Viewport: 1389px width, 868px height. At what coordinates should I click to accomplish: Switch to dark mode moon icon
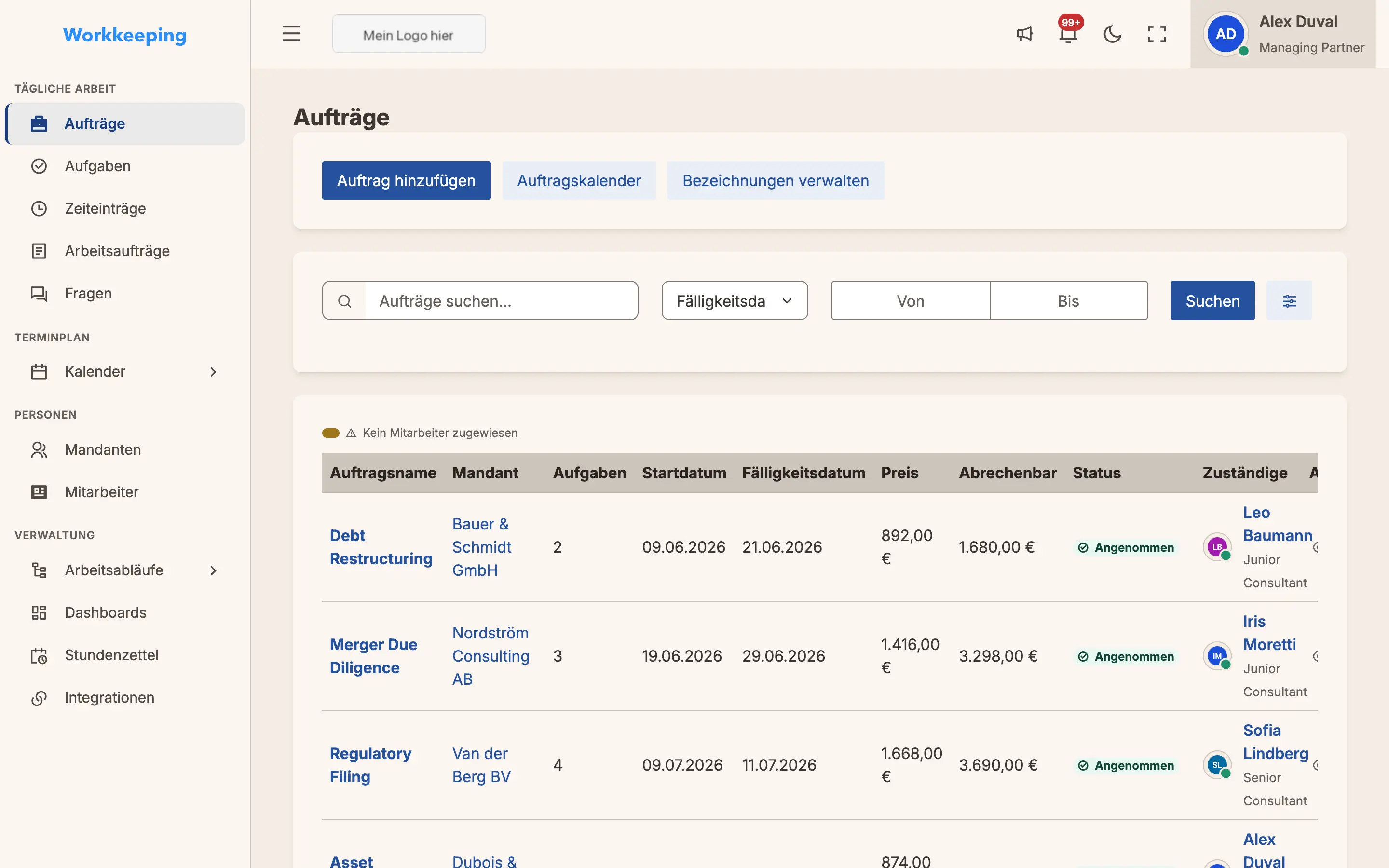[1112, 34]
